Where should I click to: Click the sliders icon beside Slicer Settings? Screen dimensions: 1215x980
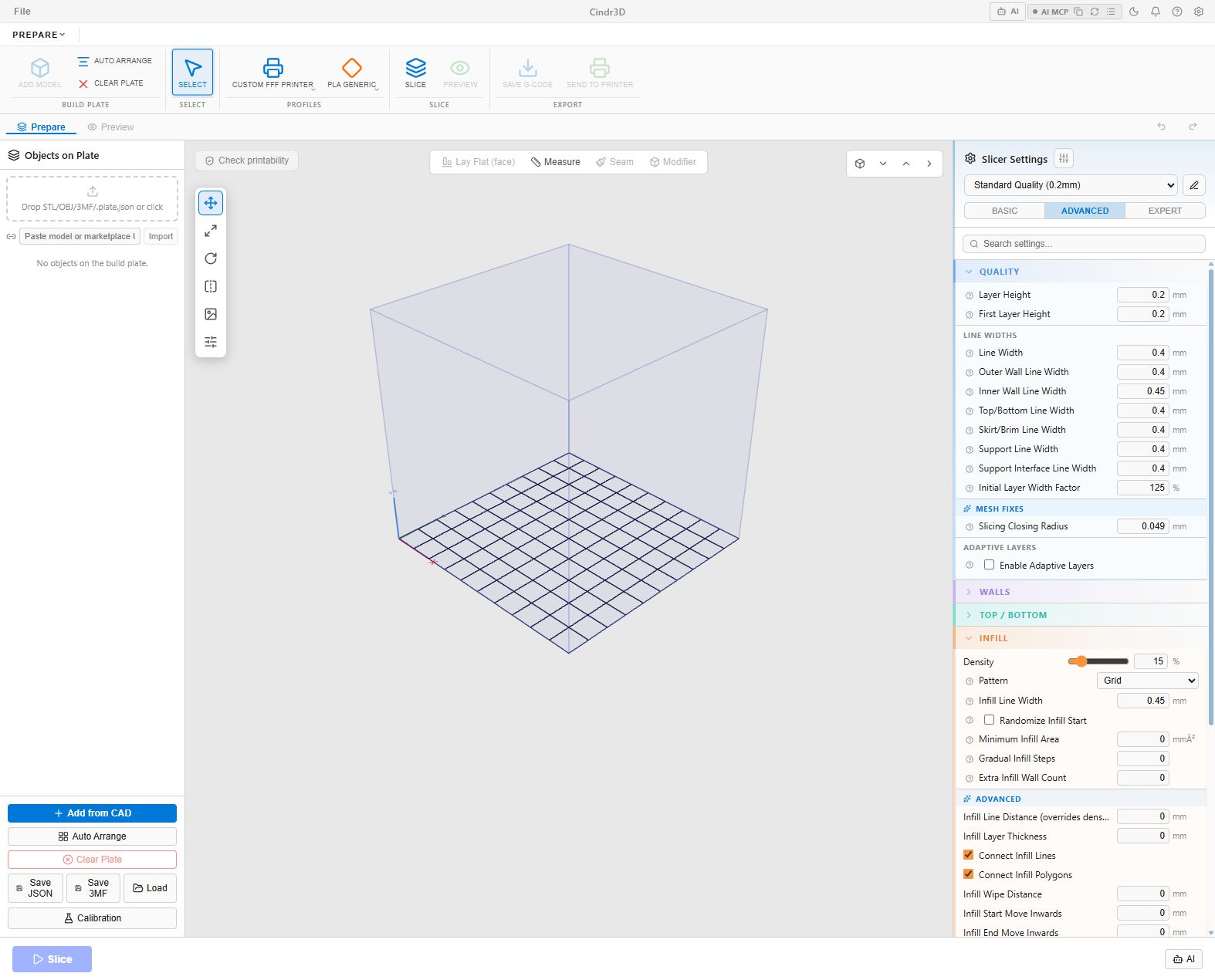[1064, 158]
